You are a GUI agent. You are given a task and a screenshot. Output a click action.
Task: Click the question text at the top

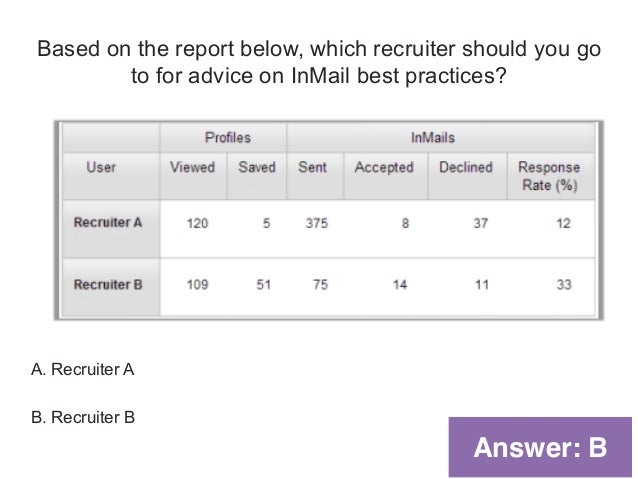pos(319,62)
